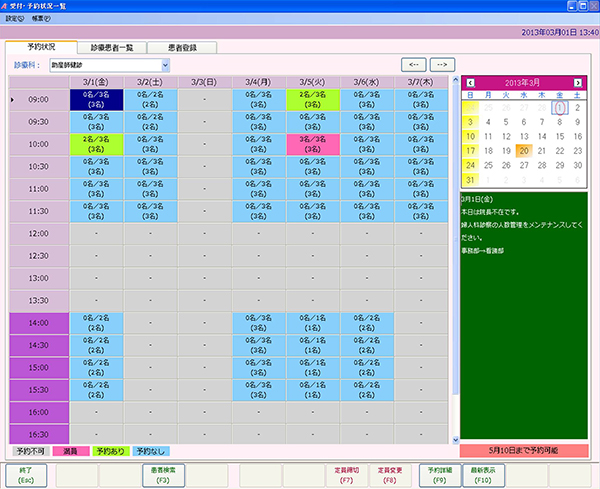Click the vertical scrollbar of the schedule
This screenshot has height=489, width=600.
[455, 260]
